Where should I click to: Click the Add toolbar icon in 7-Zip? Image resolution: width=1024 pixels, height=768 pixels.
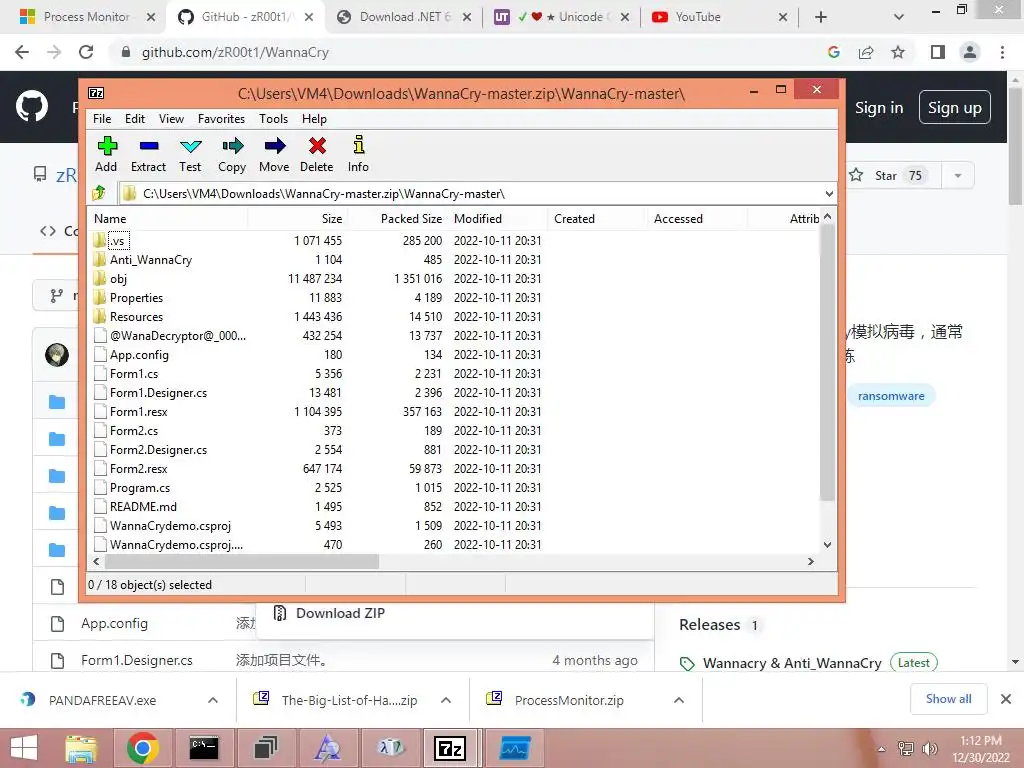pyautogui.click(x=106, y=154)
